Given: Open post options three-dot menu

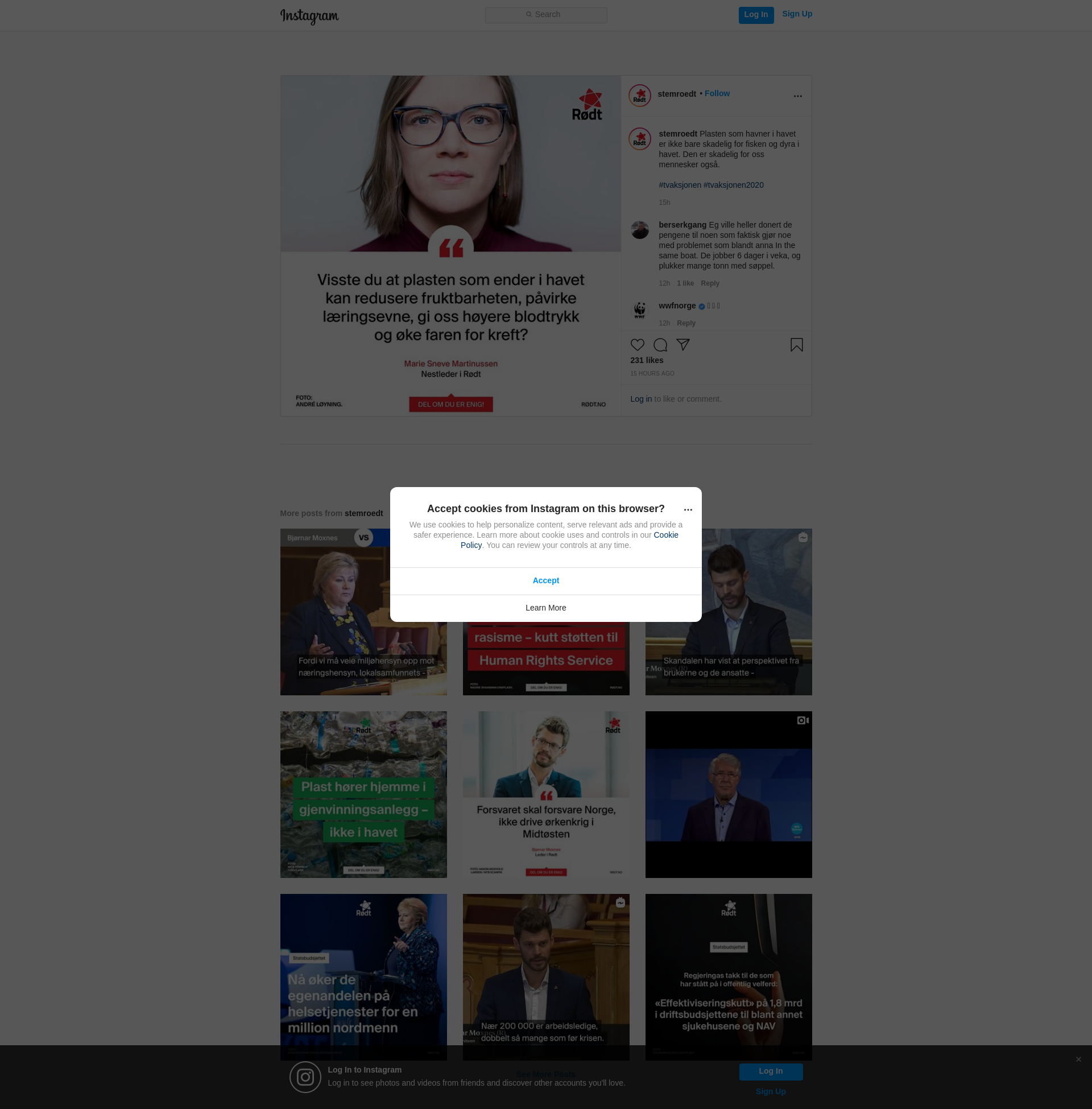Looking at the screenshot, I should (797, 96).
